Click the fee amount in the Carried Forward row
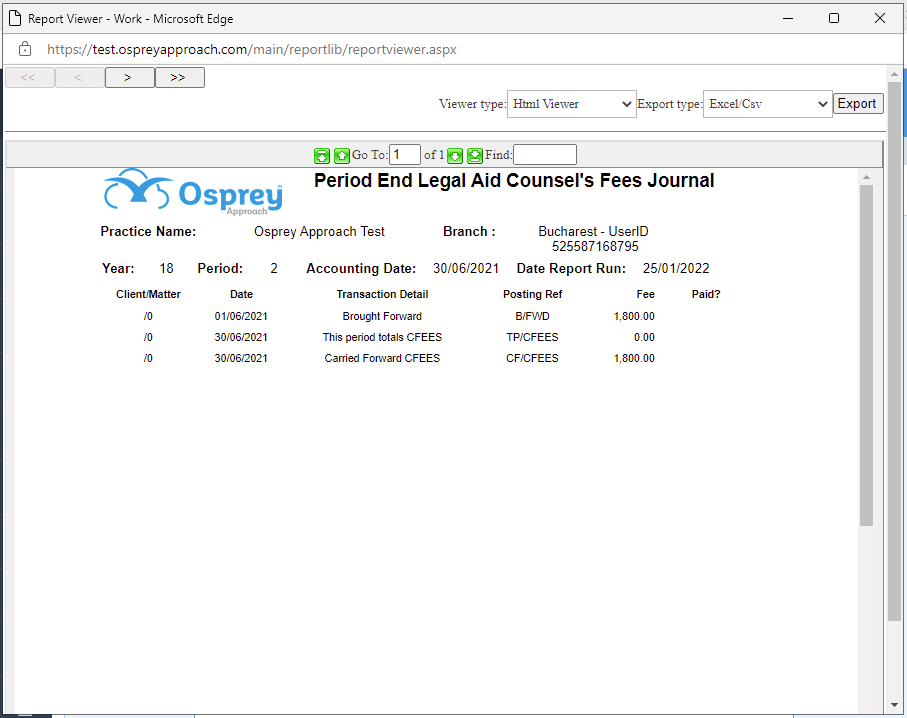 635,358
